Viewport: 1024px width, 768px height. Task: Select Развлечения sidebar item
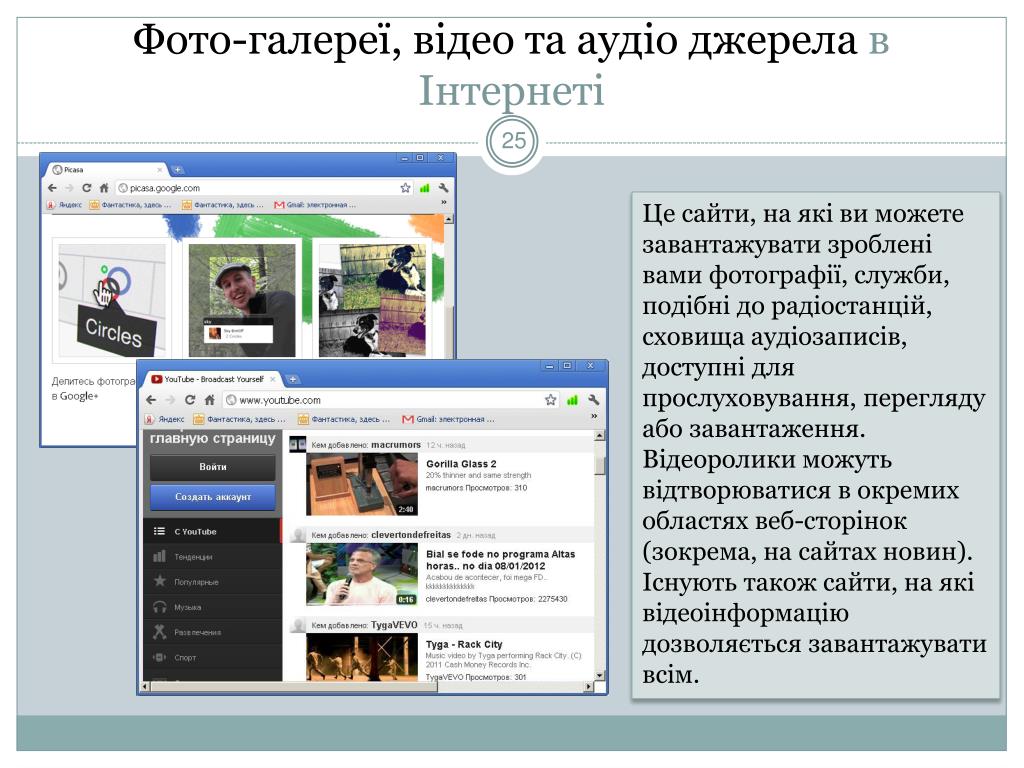[213, 633]
